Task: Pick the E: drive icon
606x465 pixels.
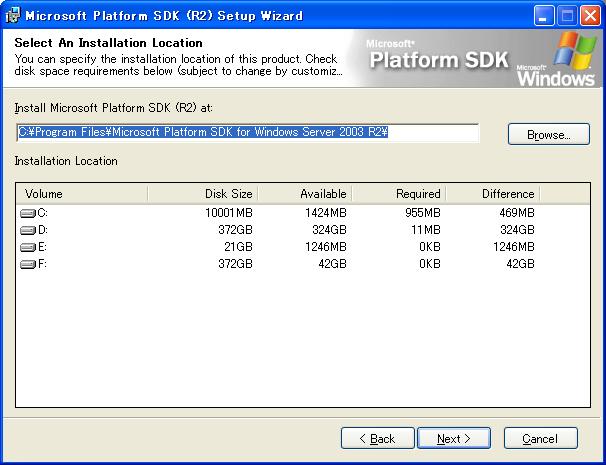Action: (28, 247)
